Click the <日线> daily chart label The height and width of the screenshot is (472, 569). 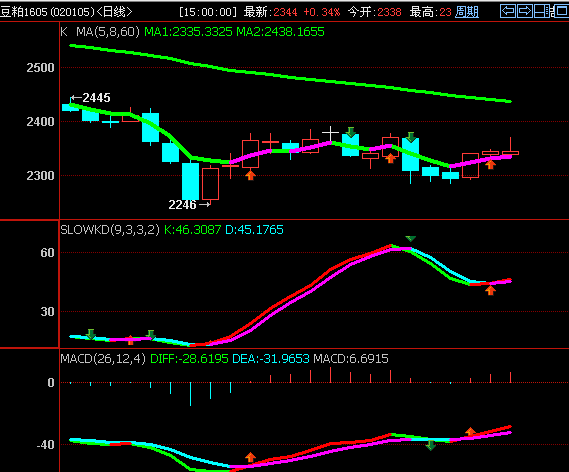point(114,12)
